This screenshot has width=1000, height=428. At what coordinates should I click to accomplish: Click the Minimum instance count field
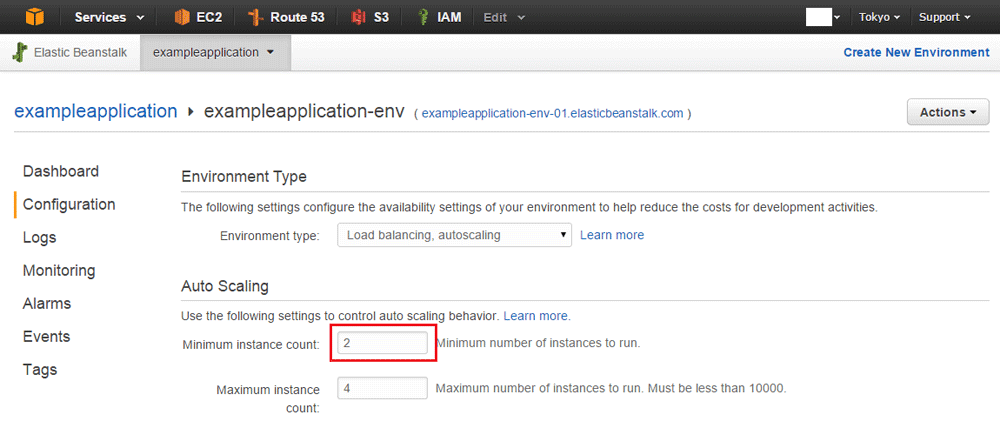pyautogui.click(x=382, y=343)
